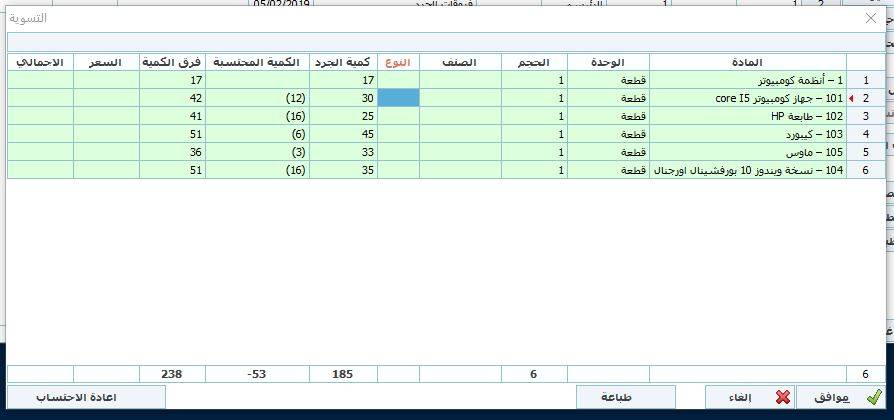Select item '1 – أنظمة كومبيوتر'
The image size is (894, 420).
(748, 80)
